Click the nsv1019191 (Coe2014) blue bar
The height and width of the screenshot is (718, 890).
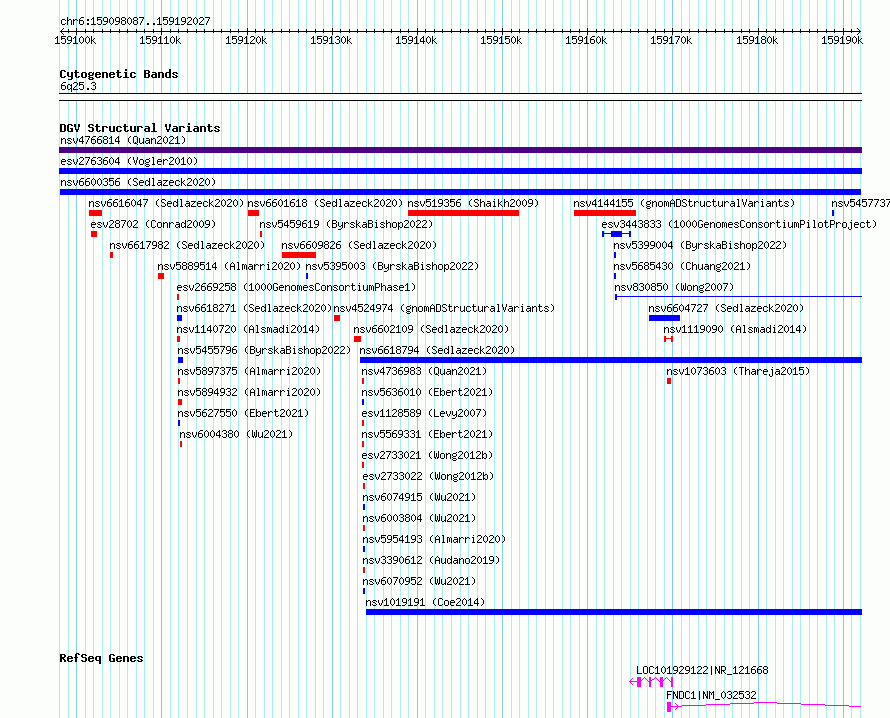pos(614,612)
